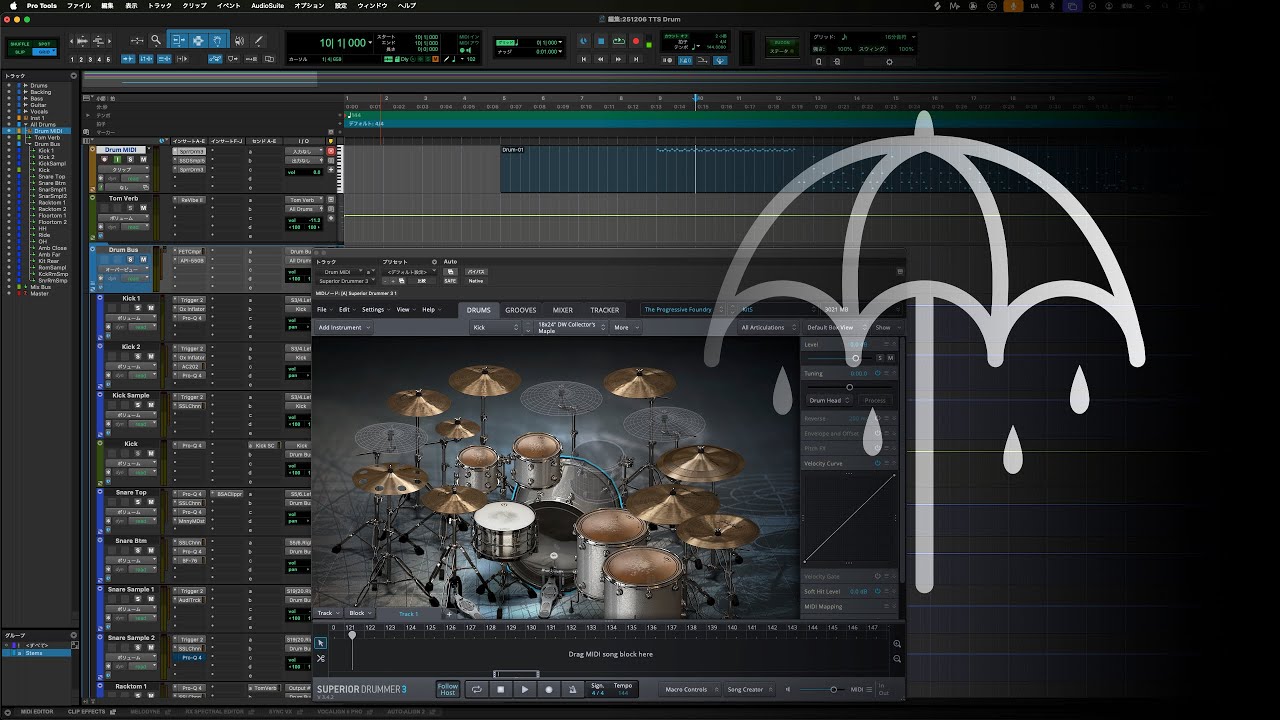Open the Drum Head dropdown under Tuning
1280x720 pixels.
pyautogui.click(x=829, y=400)
